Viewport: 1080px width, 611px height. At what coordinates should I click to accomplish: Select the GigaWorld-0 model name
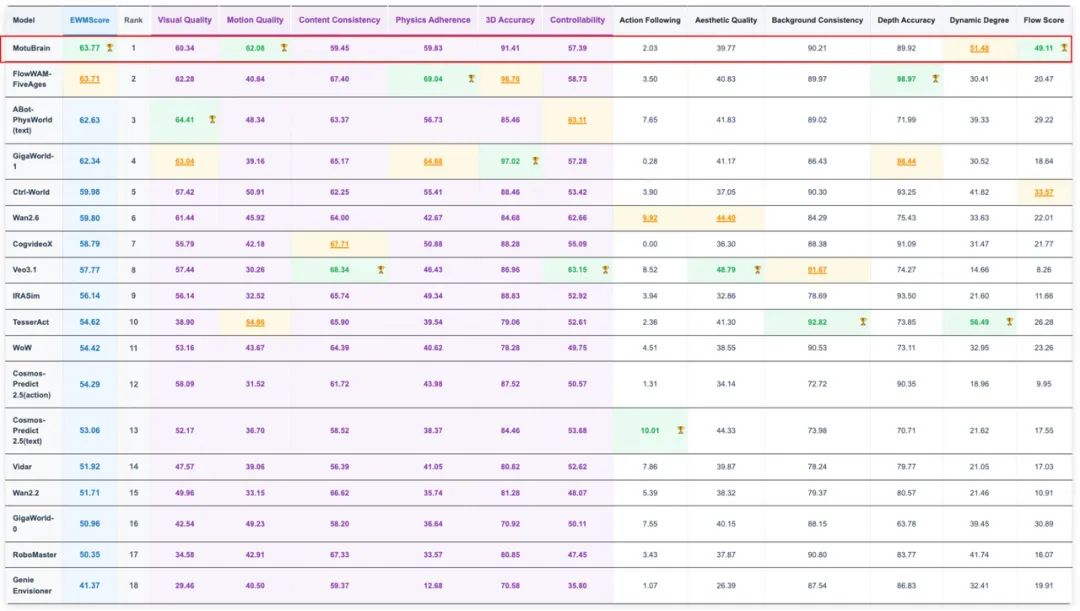click(x=32, y=524)
